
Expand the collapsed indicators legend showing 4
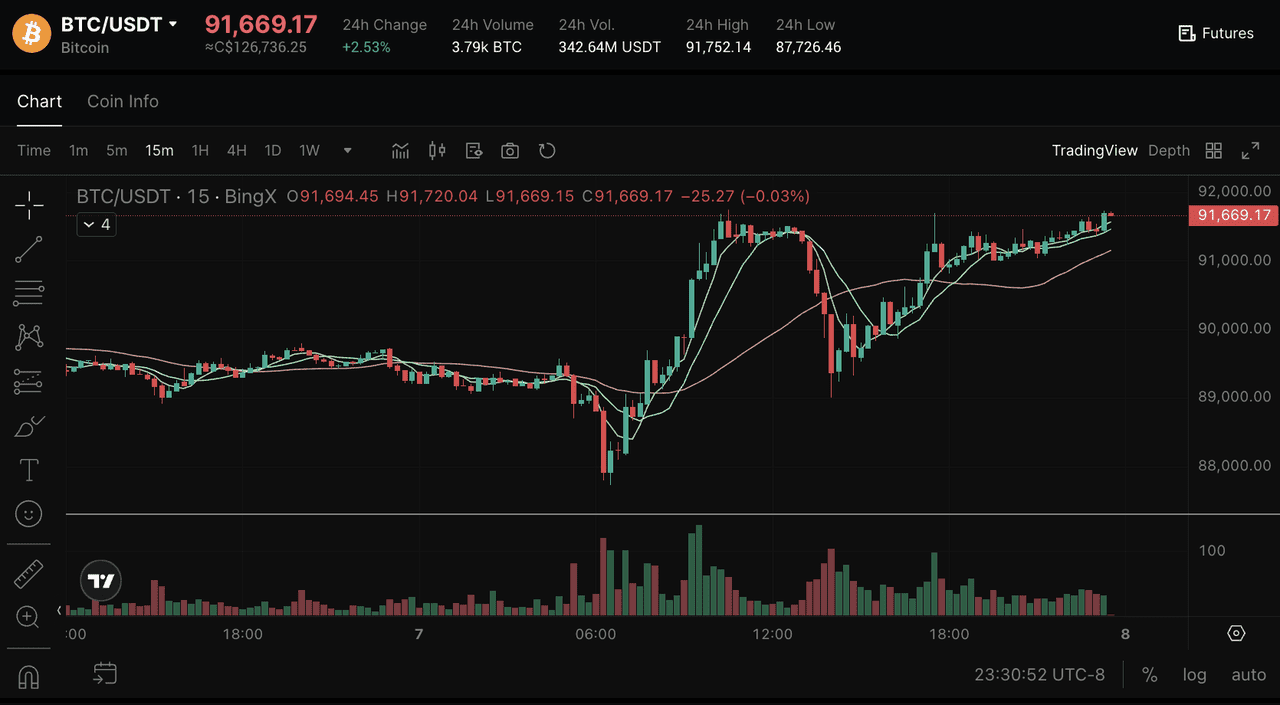[96, 225]
